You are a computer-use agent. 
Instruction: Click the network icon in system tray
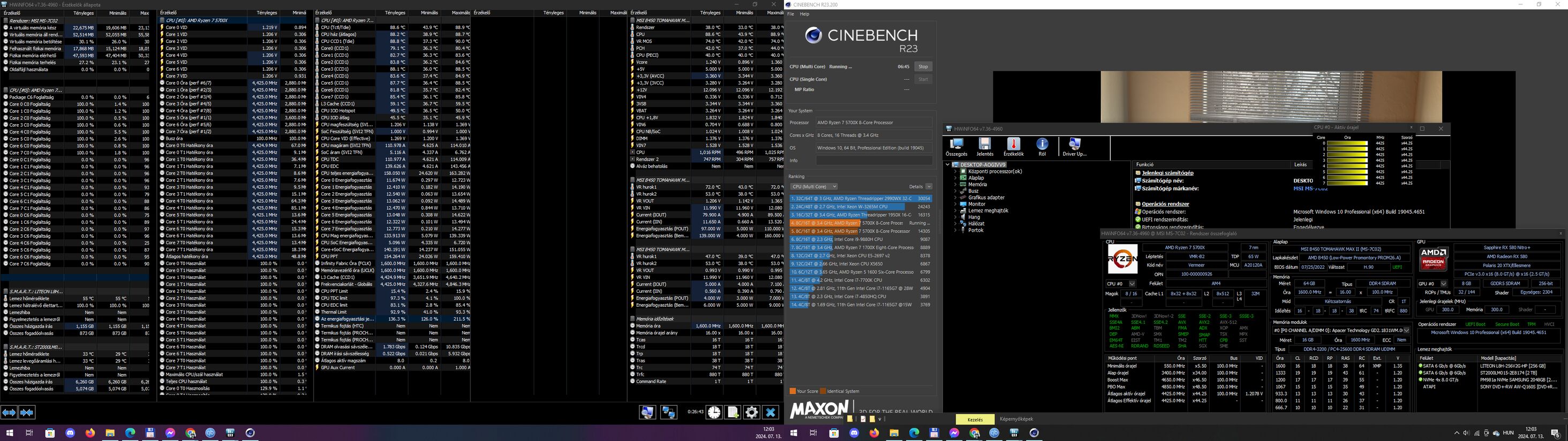[1477, 433]
